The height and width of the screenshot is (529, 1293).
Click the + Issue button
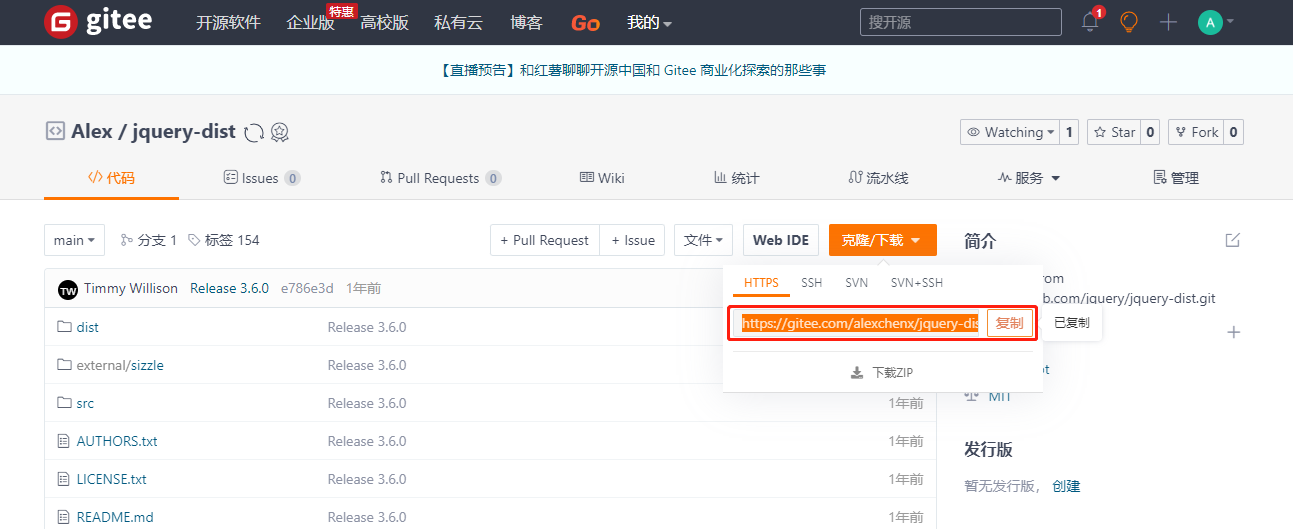633,240
